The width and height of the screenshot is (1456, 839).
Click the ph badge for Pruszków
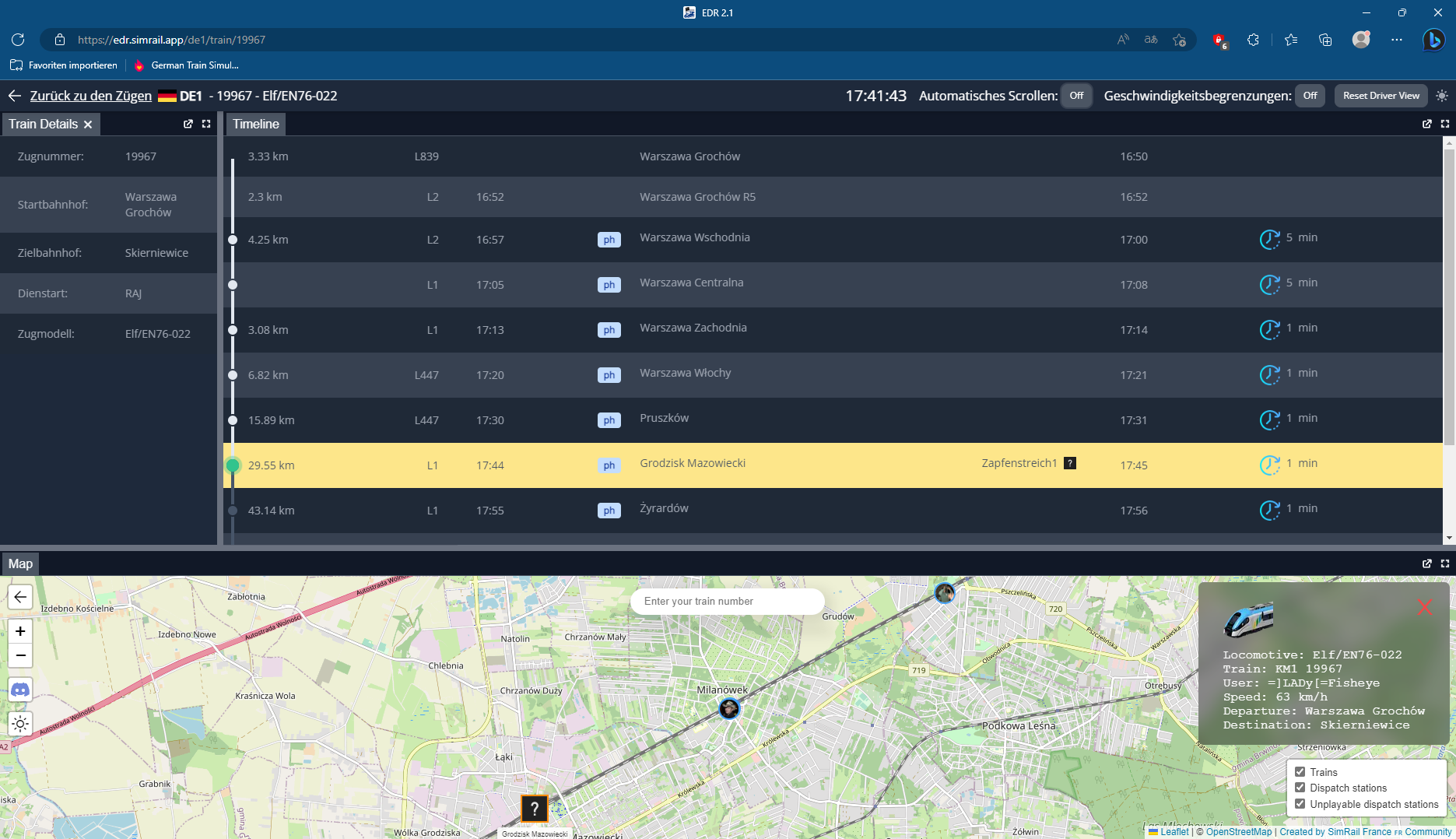[609, 420]
